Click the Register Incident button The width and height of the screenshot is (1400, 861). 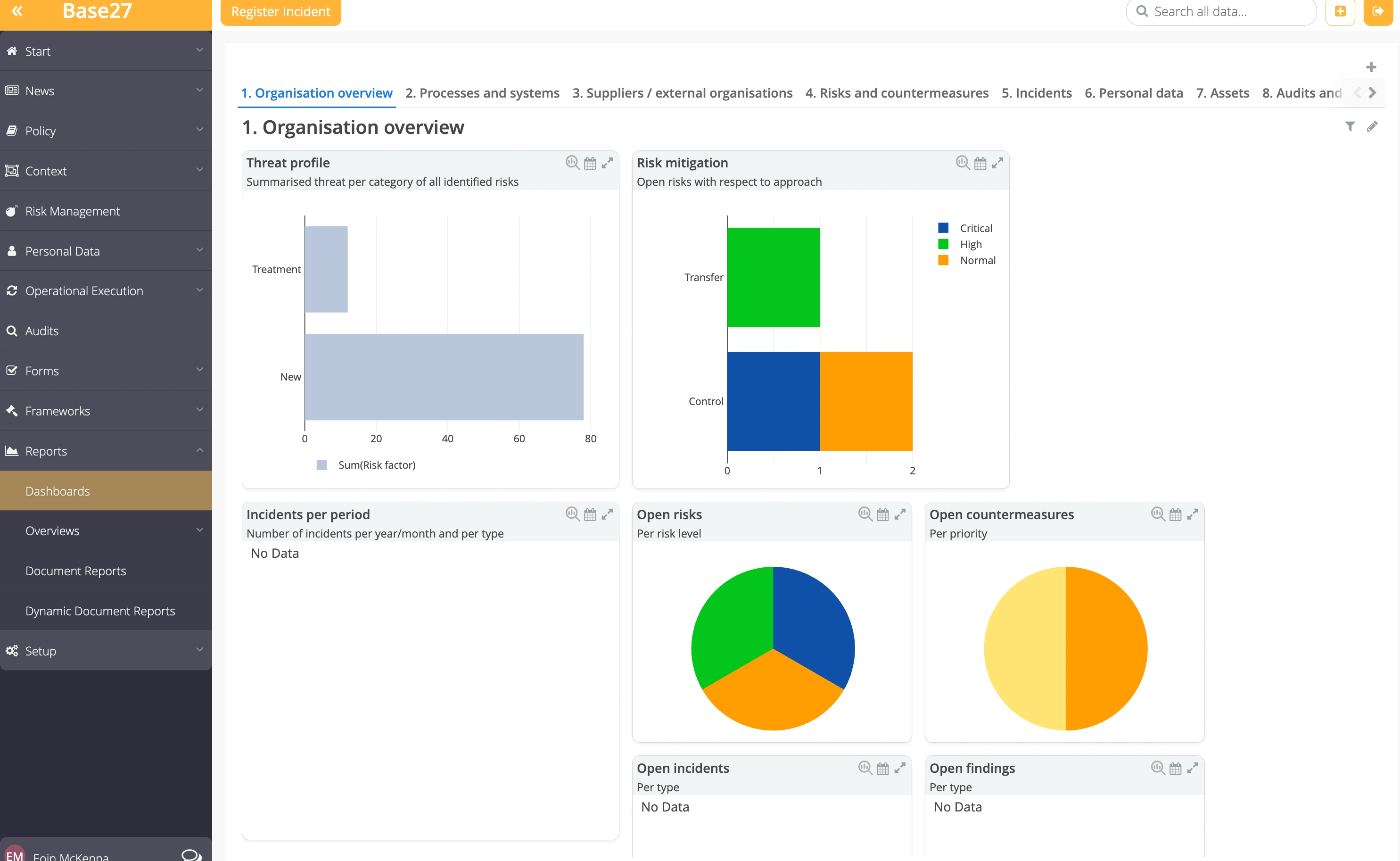(280, 11)
